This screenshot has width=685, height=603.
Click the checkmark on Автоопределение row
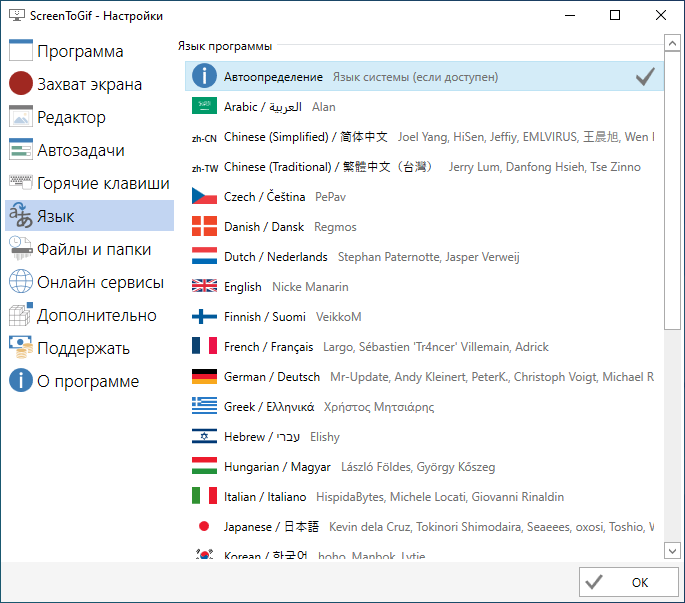[x=645, y=76]
